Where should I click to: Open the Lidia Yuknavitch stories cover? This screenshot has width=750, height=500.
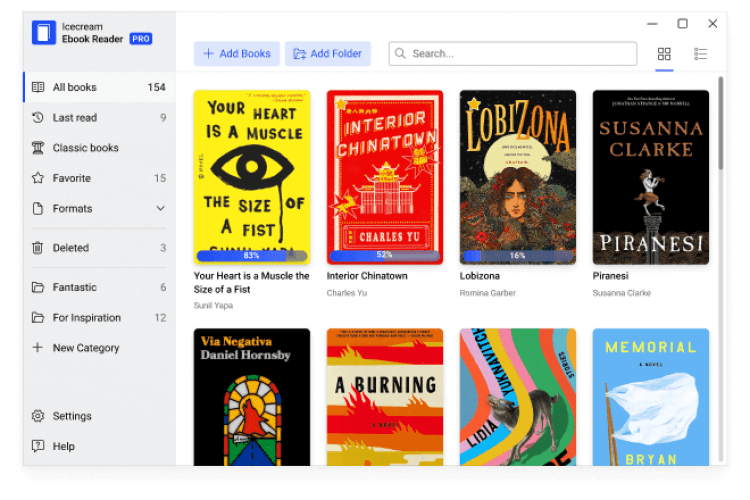(518, 397)
